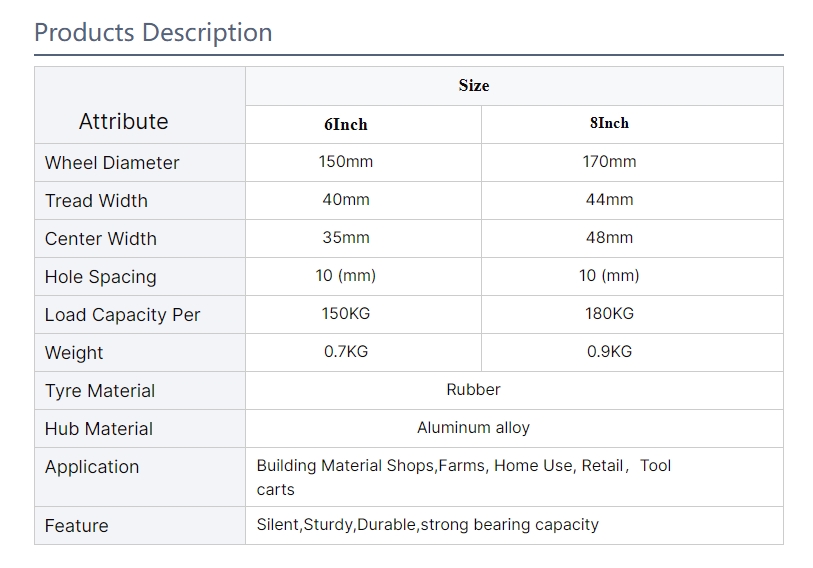Click the Tread Width row label
The image size is (813, 568).
click(96, 201)
